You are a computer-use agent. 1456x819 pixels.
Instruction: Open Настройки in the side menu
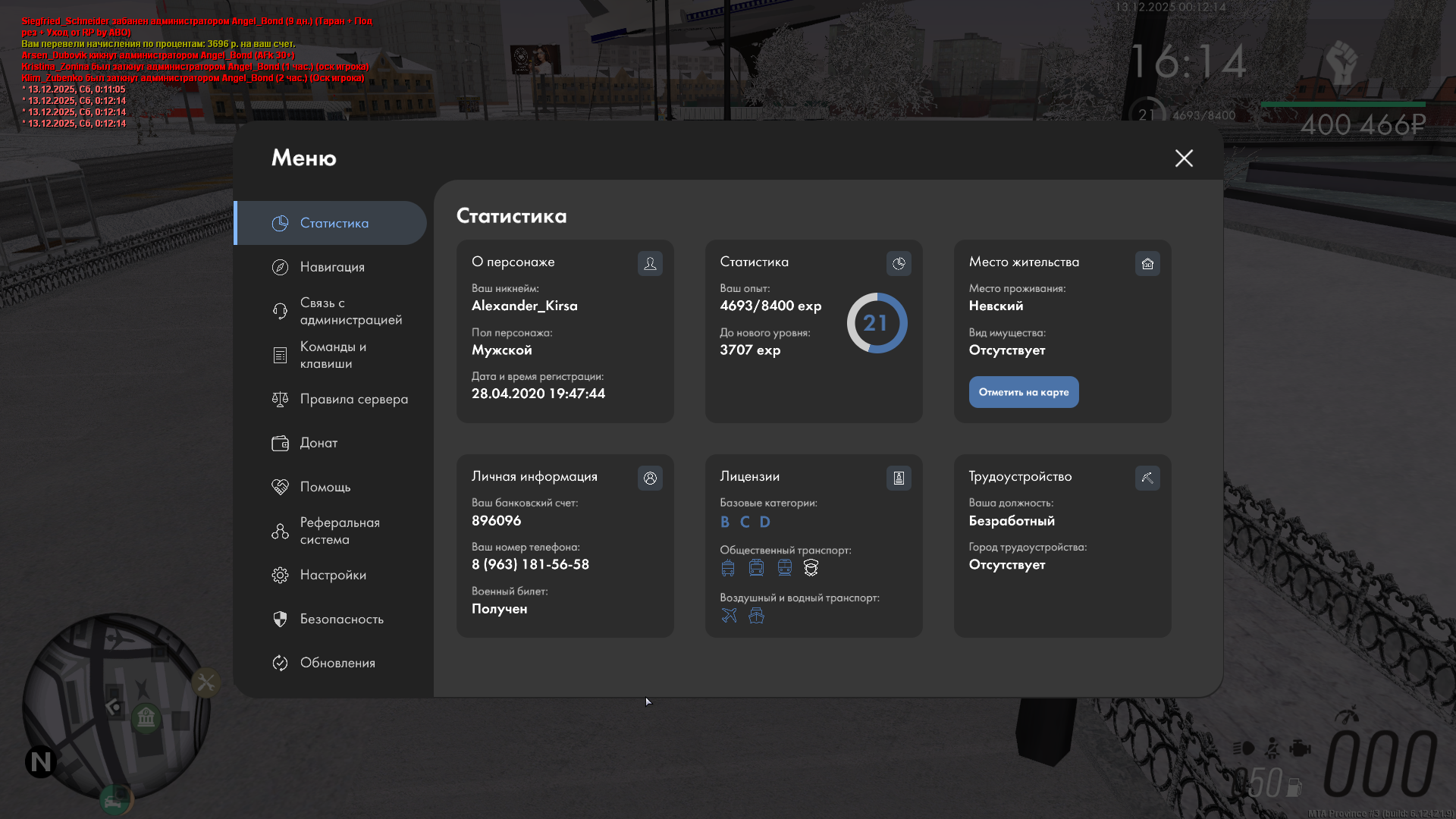[333, 575]
